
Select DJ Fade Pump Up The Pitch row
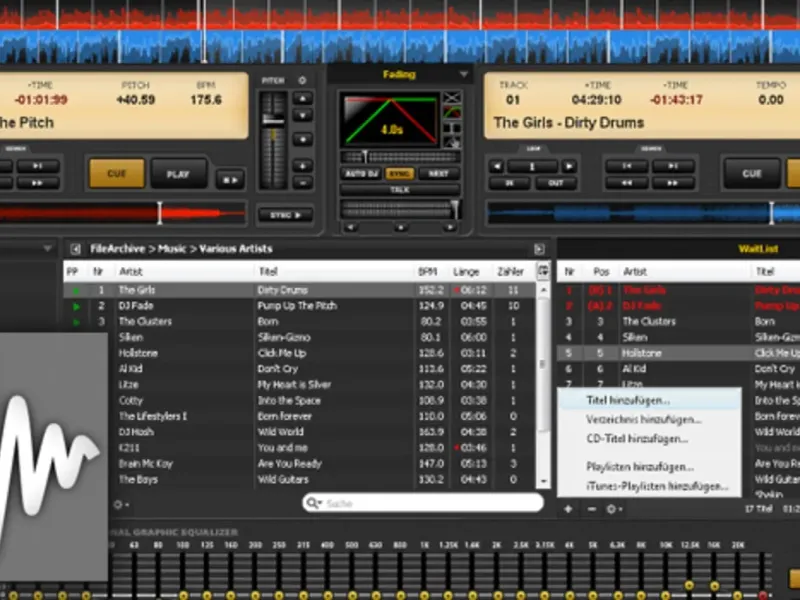point(299,306)
